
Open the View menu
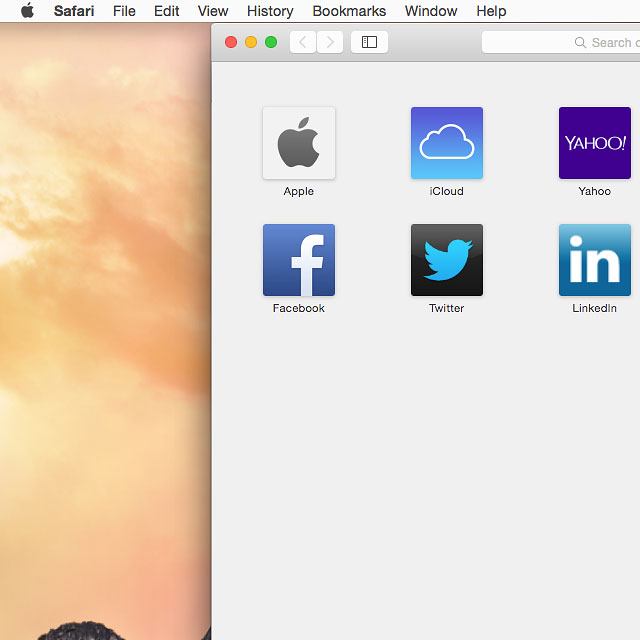213,11
